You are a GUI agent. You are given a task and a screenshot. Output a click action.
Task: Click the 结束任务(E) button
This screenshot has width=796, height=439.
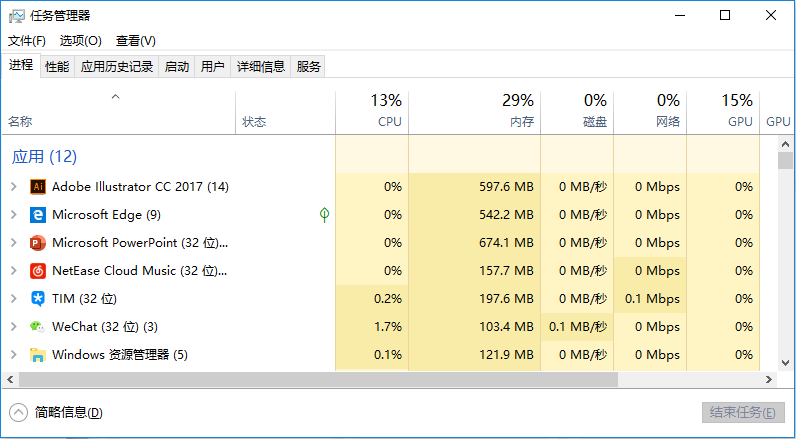[x=744, y=413]
